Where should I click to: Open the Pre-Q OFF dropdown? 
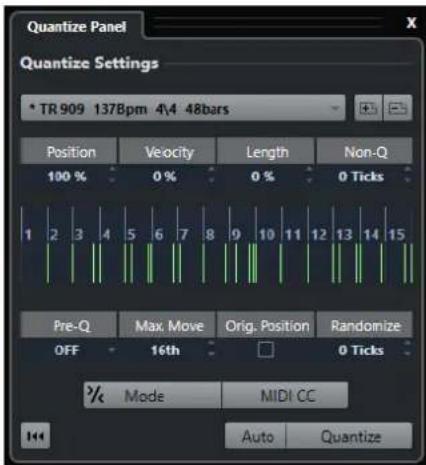(x=69, y=350)
